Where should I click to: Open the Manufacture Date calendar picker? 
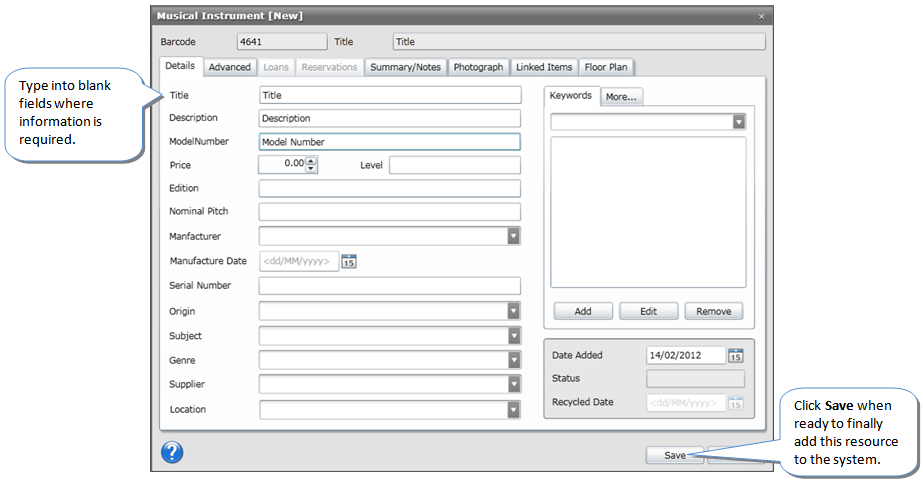[x=350, y=261]
